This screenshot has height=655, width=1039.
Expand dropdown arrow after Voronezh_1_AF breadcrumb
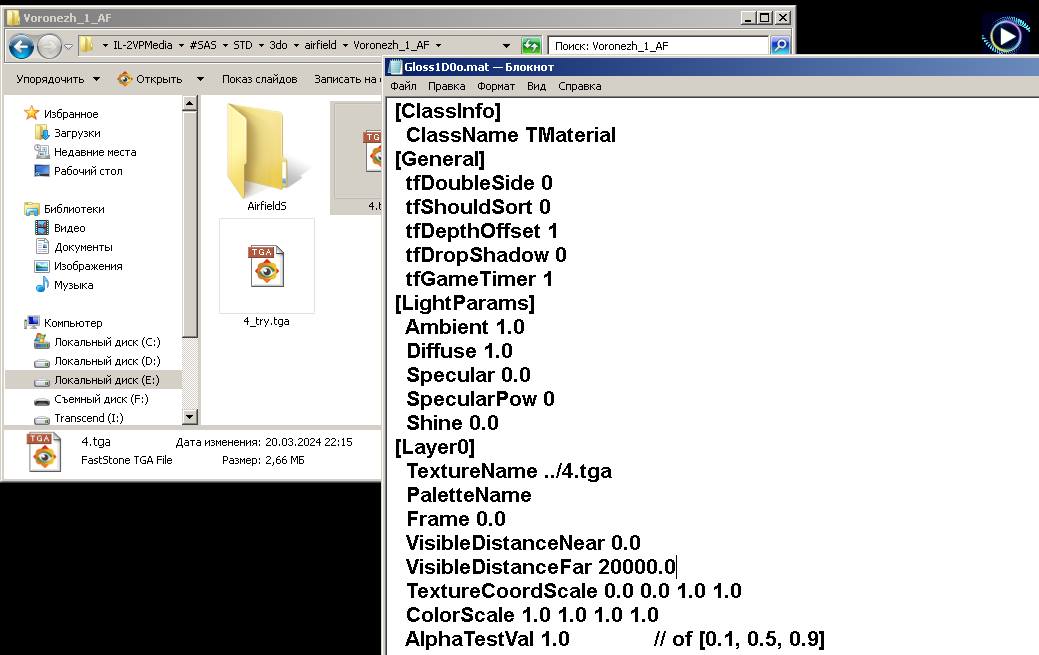point(438,46)
